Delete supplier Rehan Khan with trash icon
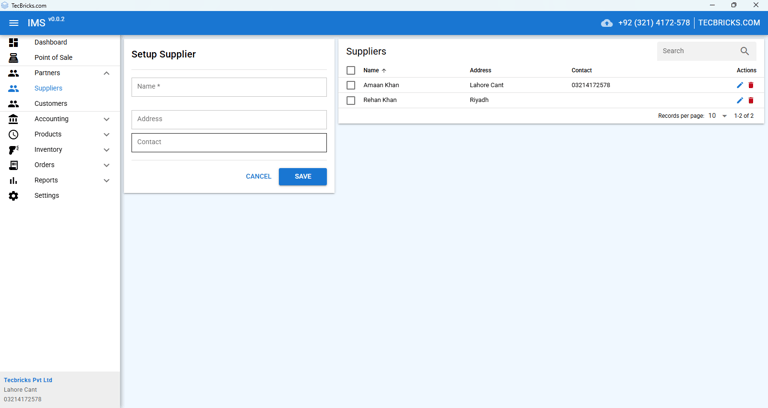This screenshot has height=408, width=768. click(751, 100)
